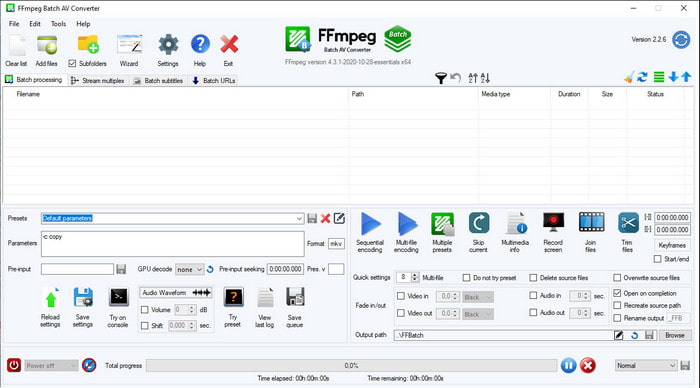The image size is (700, 388).
Task: Launch the Wizard tool
Action: click(129, 45)
